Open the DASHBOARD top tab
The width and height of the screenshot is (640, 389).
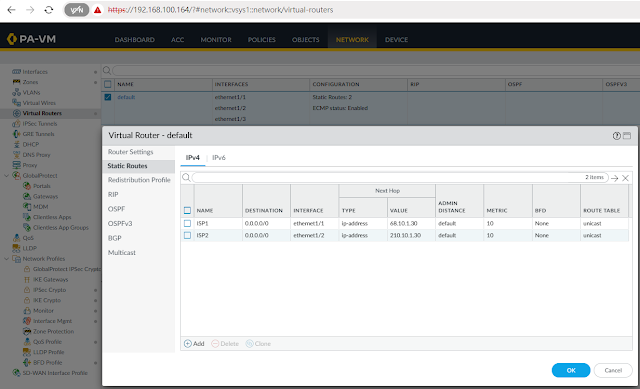point(135,40)
